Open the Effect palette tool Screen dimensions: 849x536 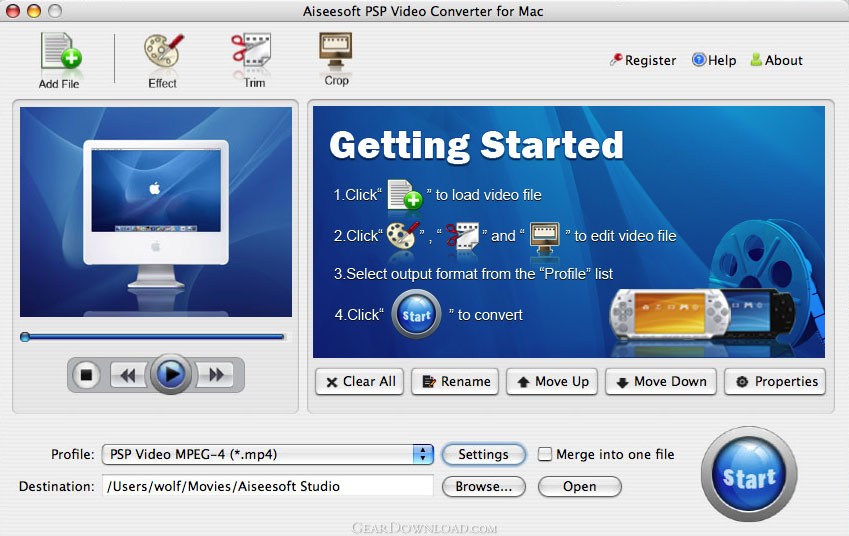point(162,60)
